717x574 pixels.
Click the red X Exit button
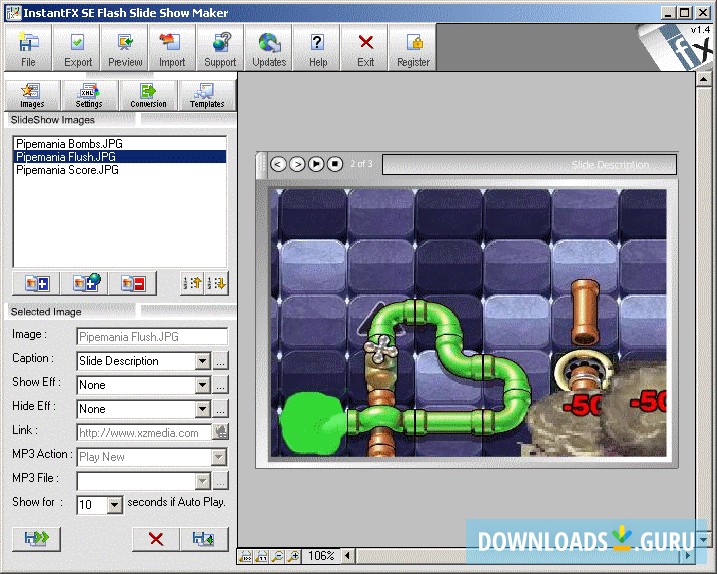[365, 48]
